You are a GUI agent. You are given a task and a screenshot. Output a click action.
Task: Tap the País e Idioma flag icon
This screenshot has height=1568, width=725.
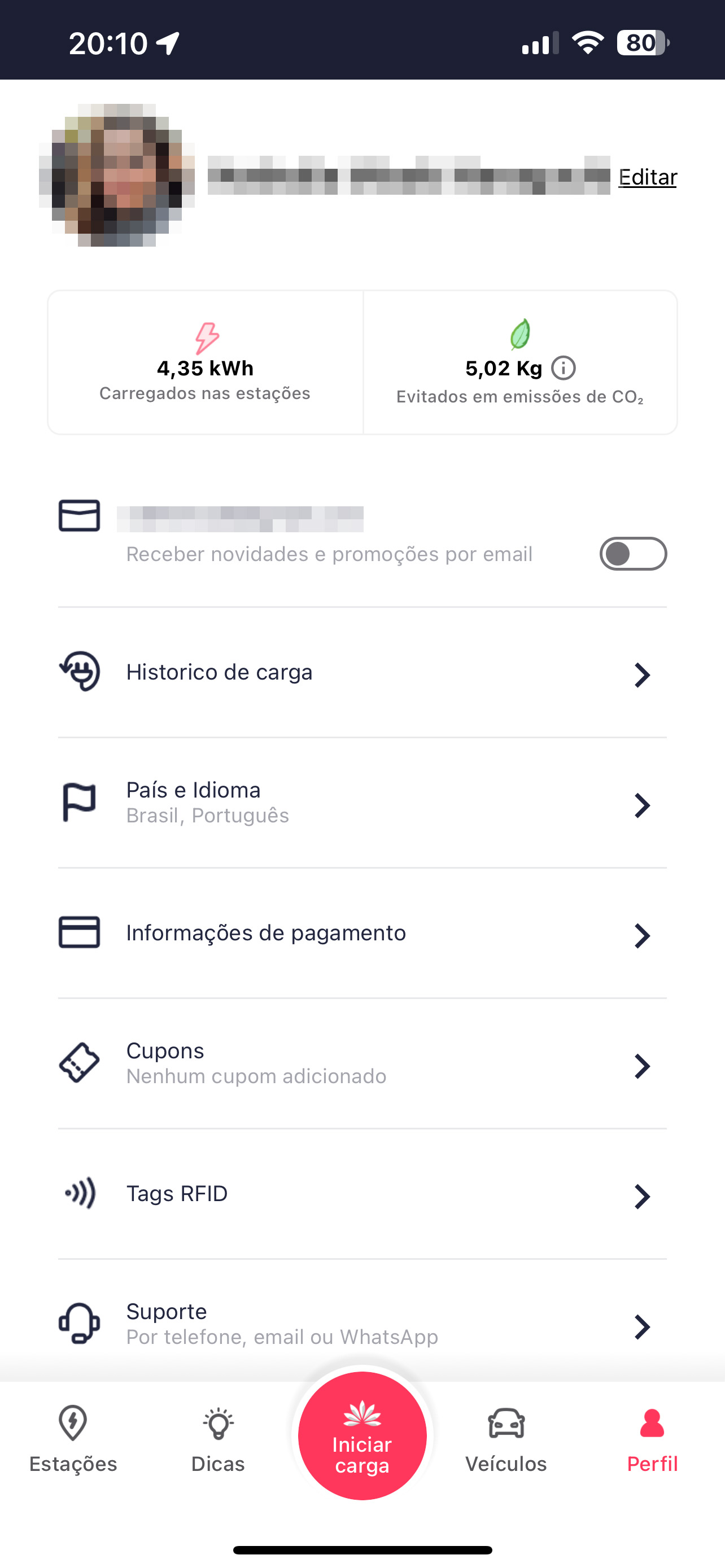(x=79, y=801)
